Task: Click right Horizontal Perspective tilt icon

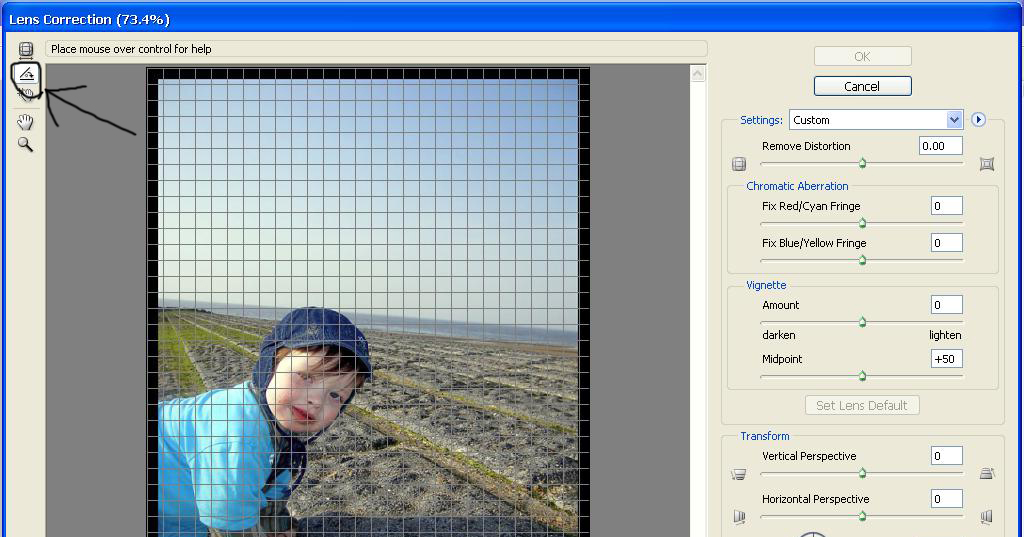Action: coord(987,517)
